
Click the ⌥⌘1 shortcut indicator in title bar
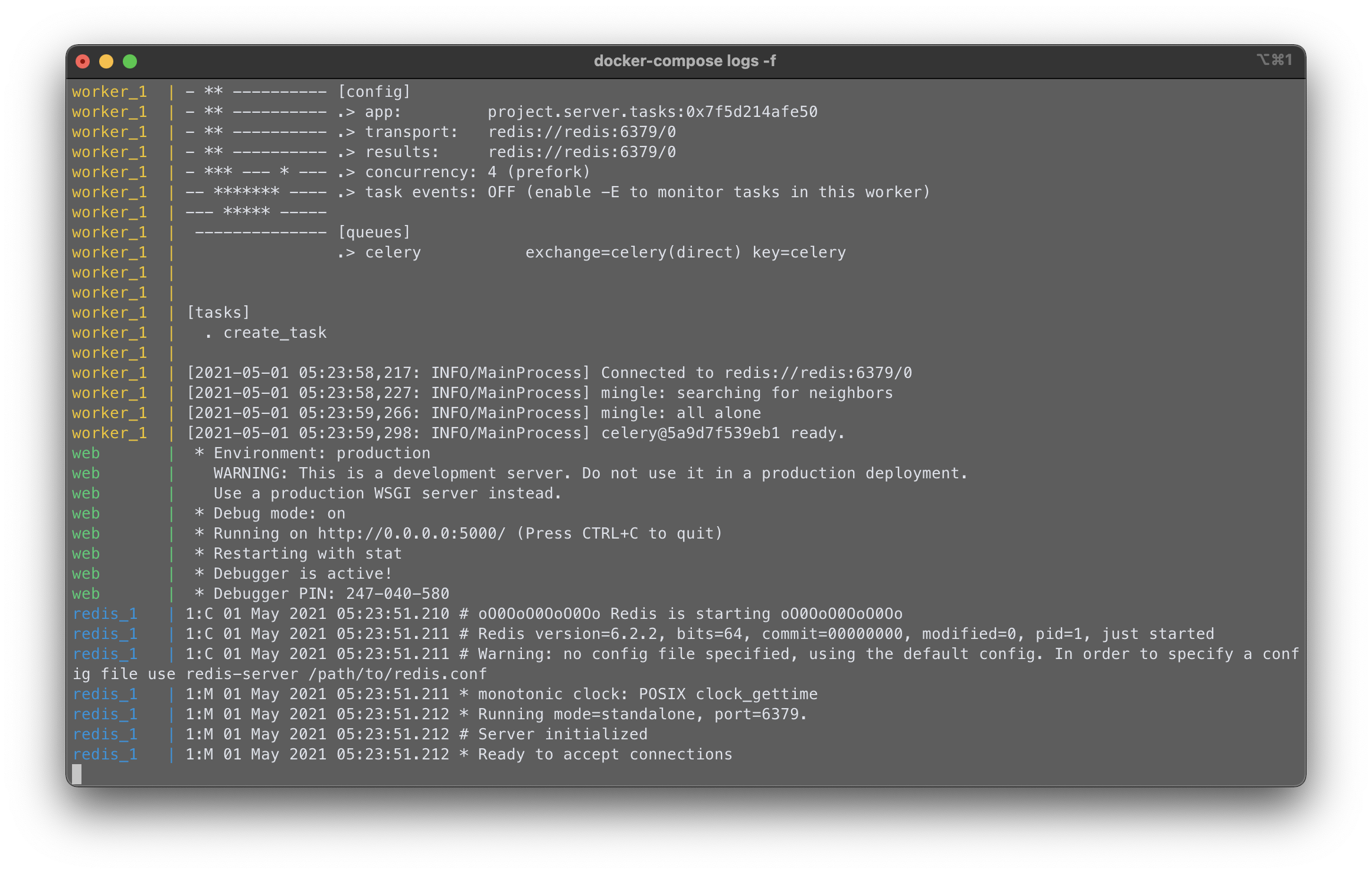(1275, 60)
